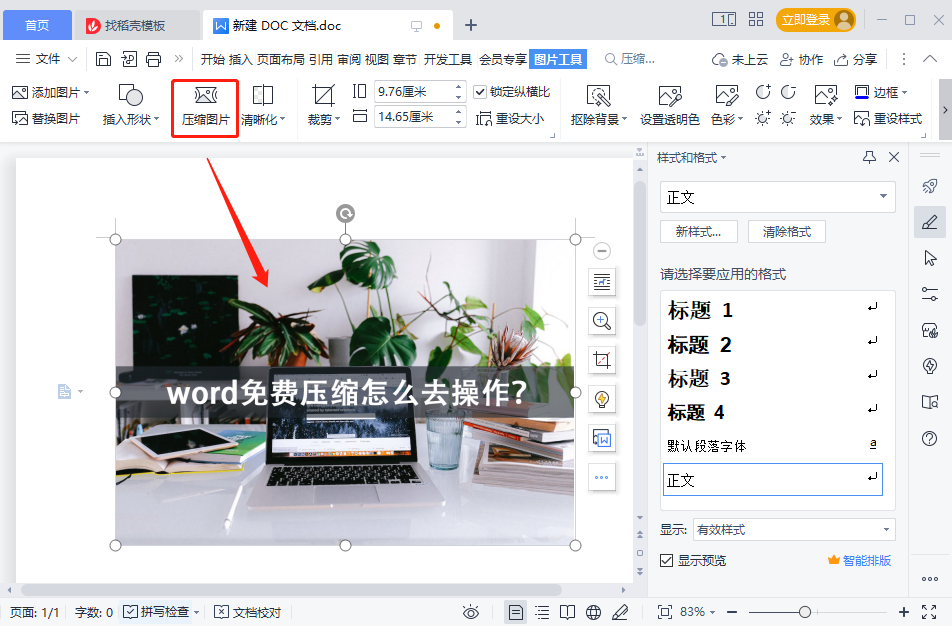The image size is (952, 626).
Task: Click Remove Background (抠除背景)
Action: pyautogui.click(x=598, y=105)
